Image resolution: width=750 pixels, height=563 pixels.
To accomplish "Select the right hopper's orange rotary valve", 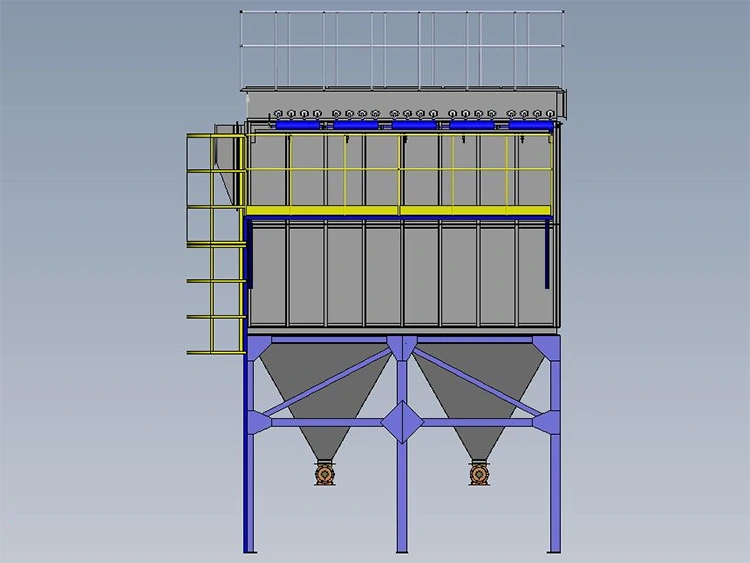I will click(479, 474).
